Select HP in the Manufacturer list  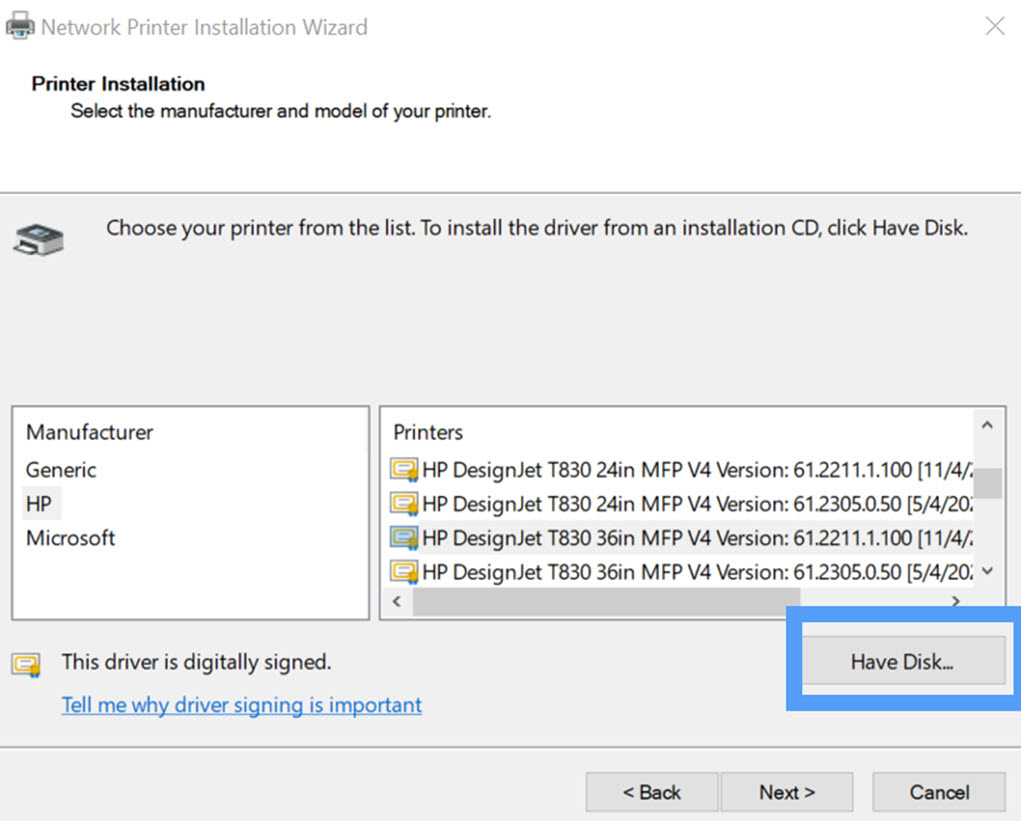40,504
